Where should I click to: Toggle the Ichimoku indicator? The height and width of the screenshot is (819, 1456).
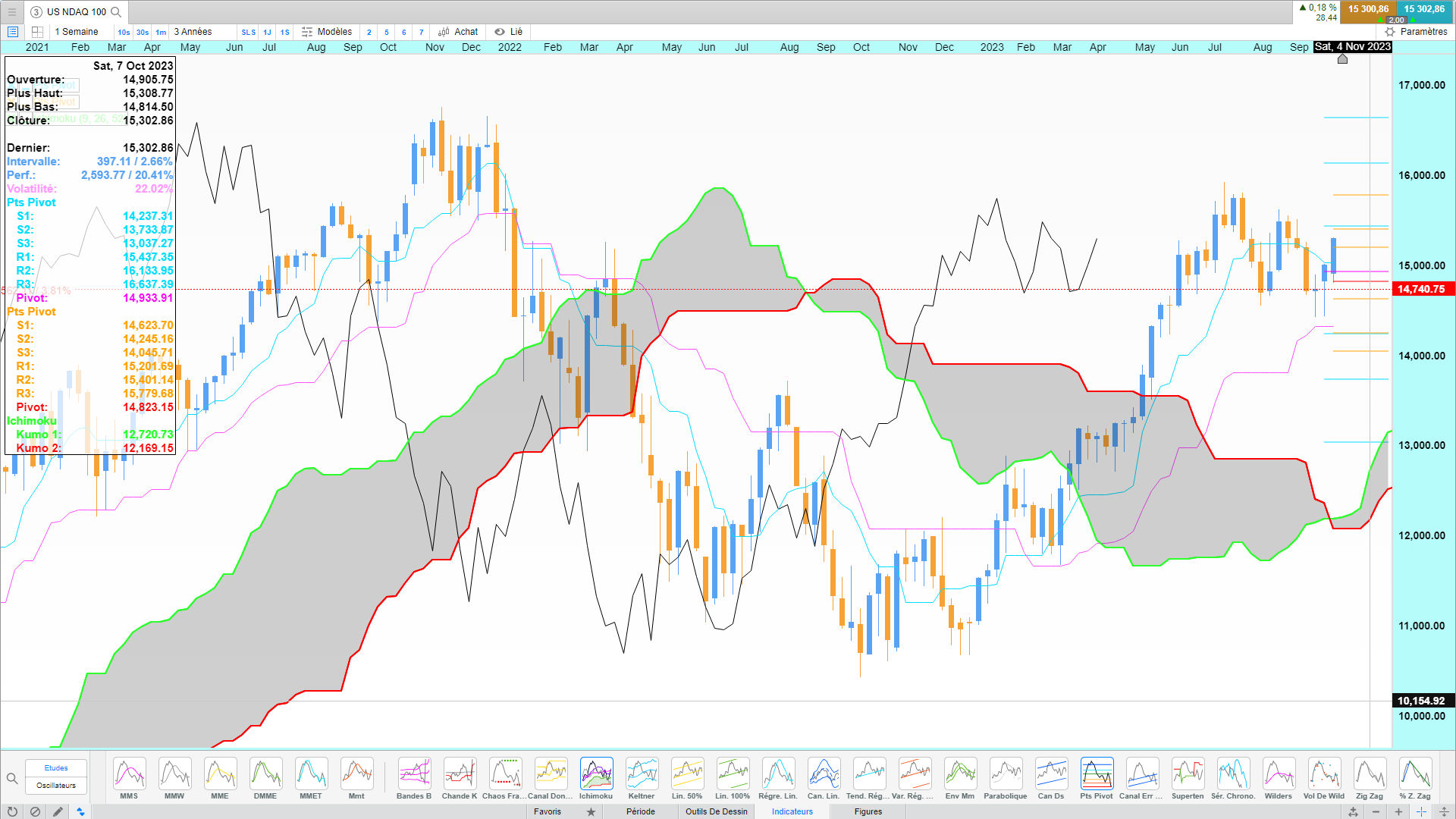(x=596, y=773)
